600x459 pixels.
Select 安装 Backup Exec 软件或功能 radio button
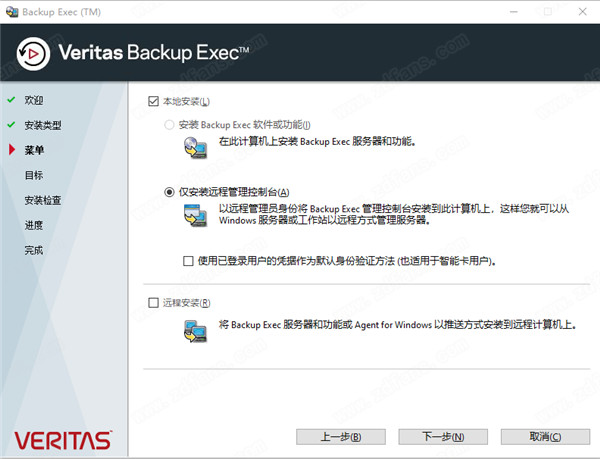click(169, 125)
